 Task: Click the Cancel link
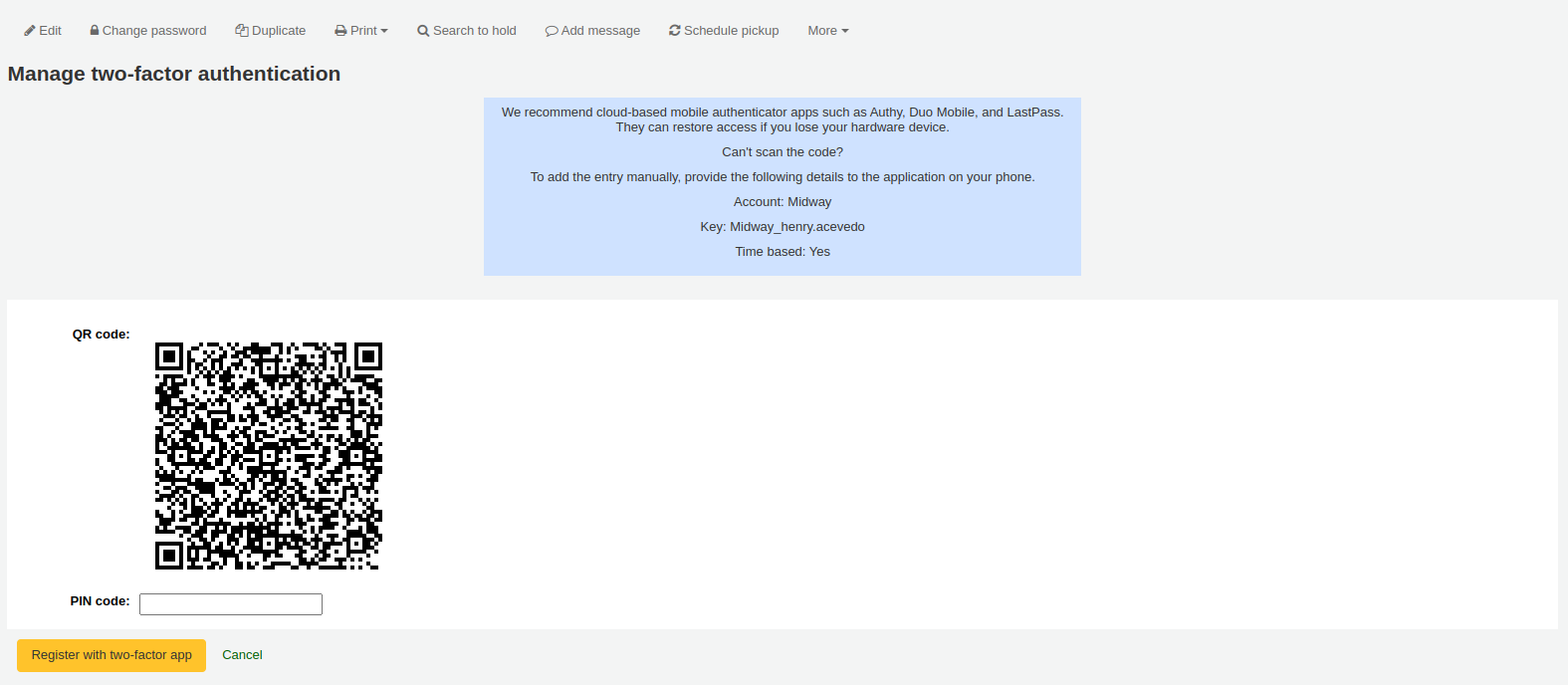pos(242,655)
